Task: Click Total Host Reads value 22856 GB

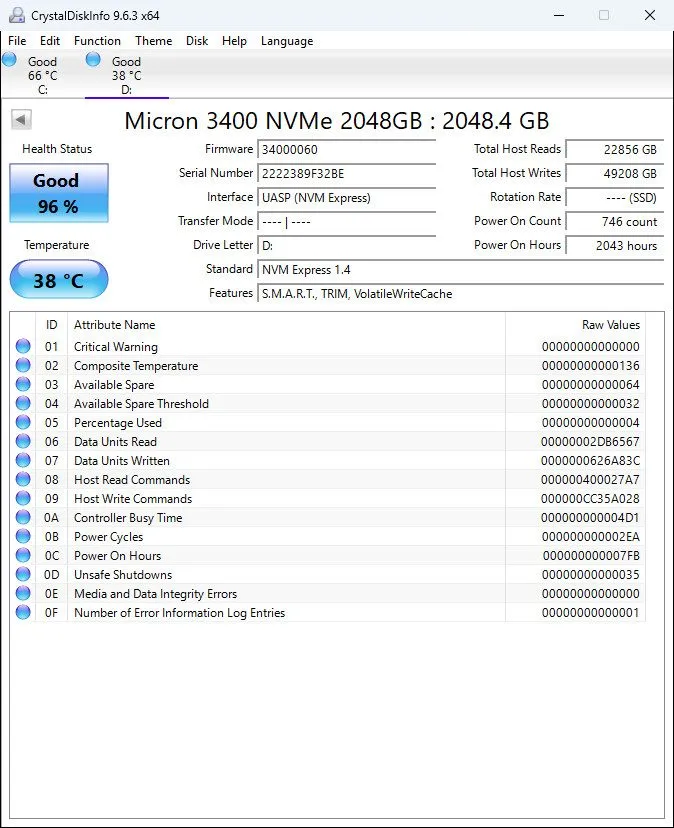Action: click(614, 149)
